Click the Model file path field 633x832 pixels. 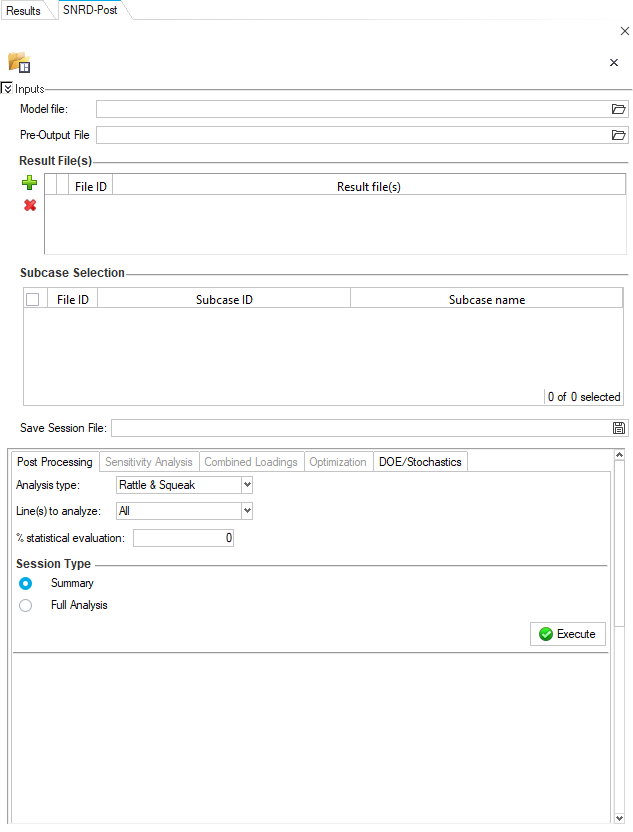click(352, 109)
